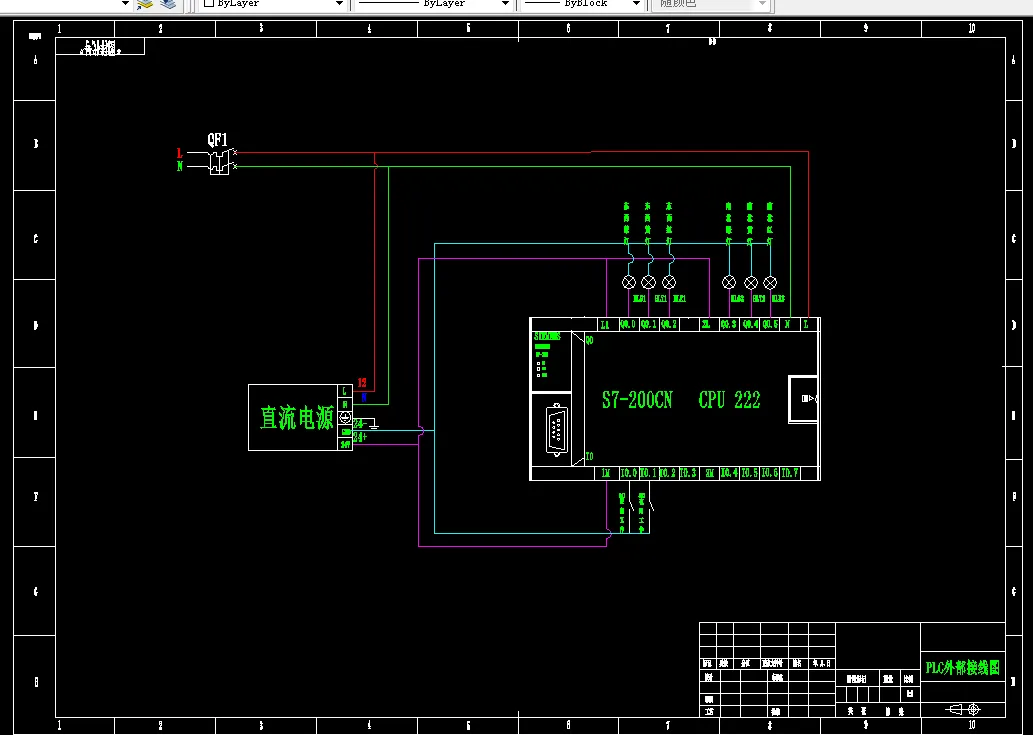Click the PLC外部接线图 title text
This screenshot has height=735, width=1033.
[960, 668]
